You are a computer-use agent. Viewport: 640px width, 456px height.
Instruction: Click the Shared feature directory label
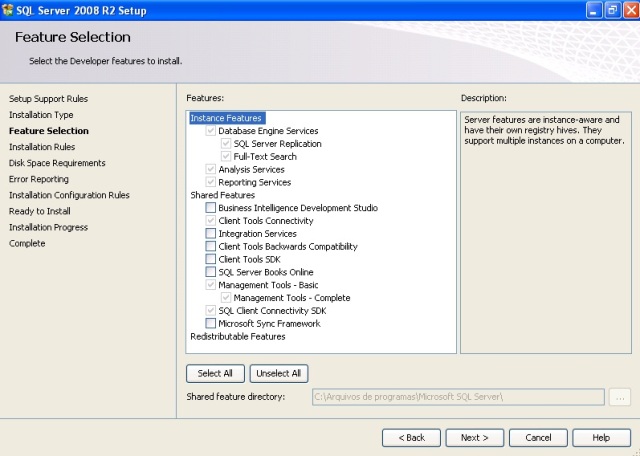[x=236, y=397]
